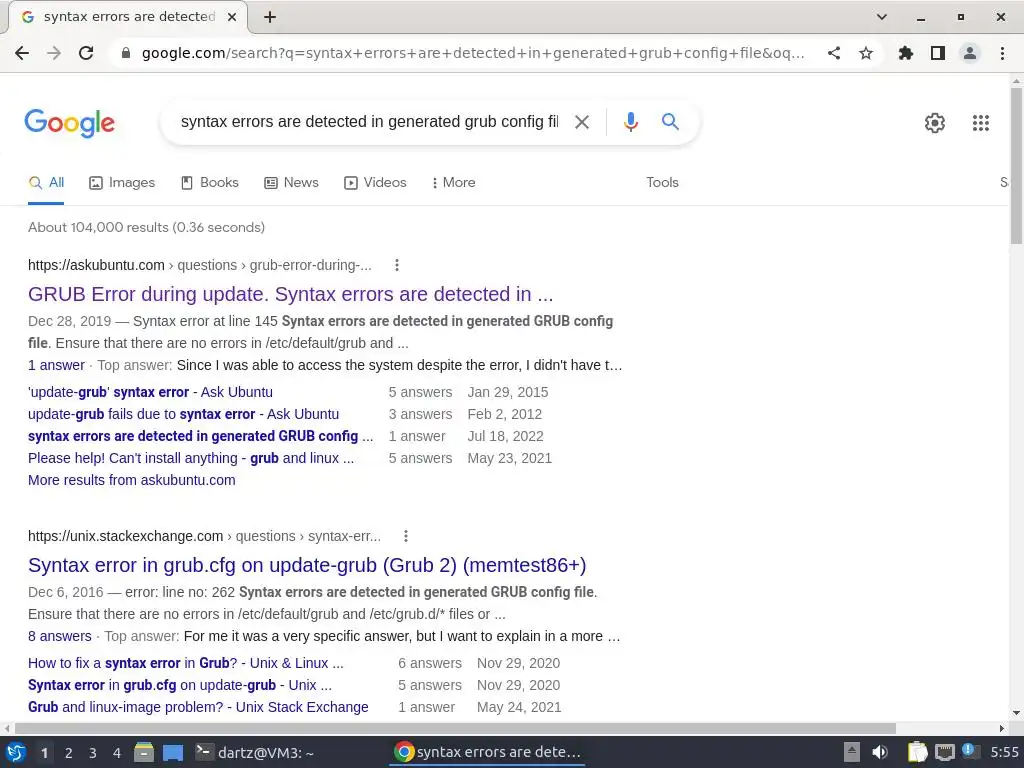
Task: Reload the current page
Action: pos(86,53)
